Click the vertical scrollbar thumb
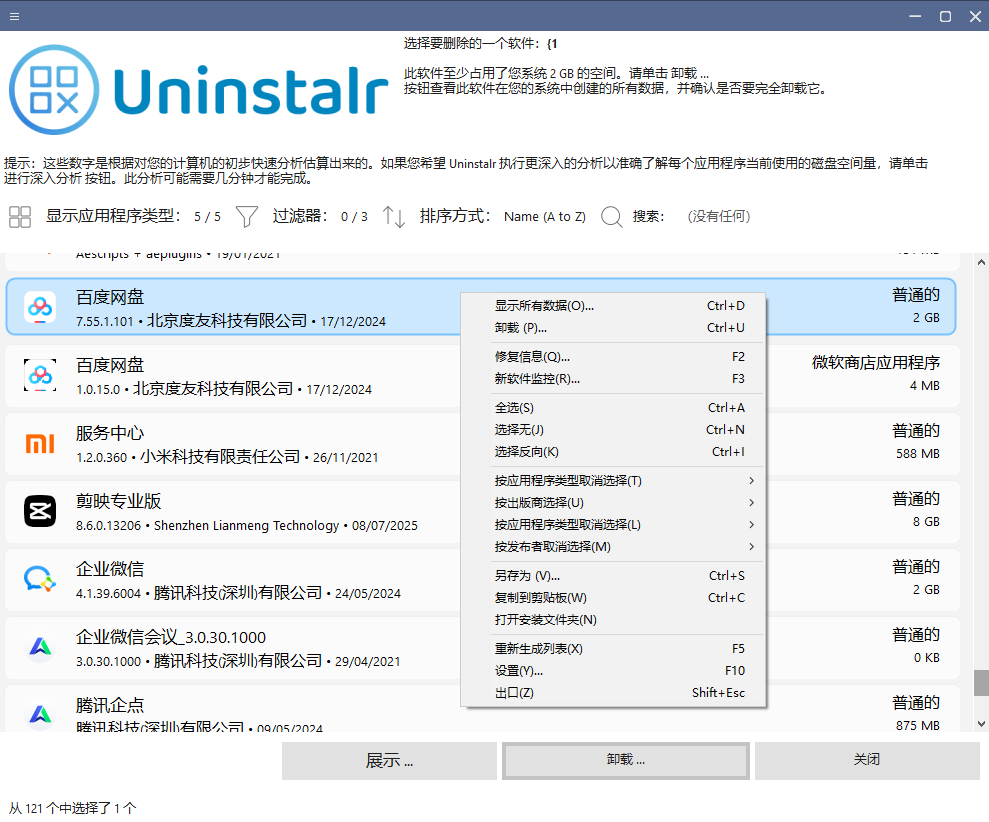Viewport: 989px width, 822px height. (x=981, y=683)
